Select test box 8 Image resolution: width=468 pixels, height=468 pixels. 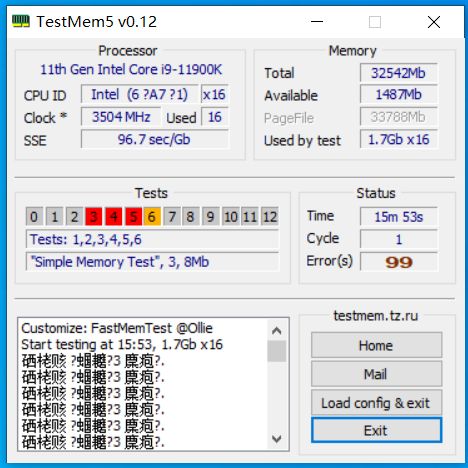(191, 217)
